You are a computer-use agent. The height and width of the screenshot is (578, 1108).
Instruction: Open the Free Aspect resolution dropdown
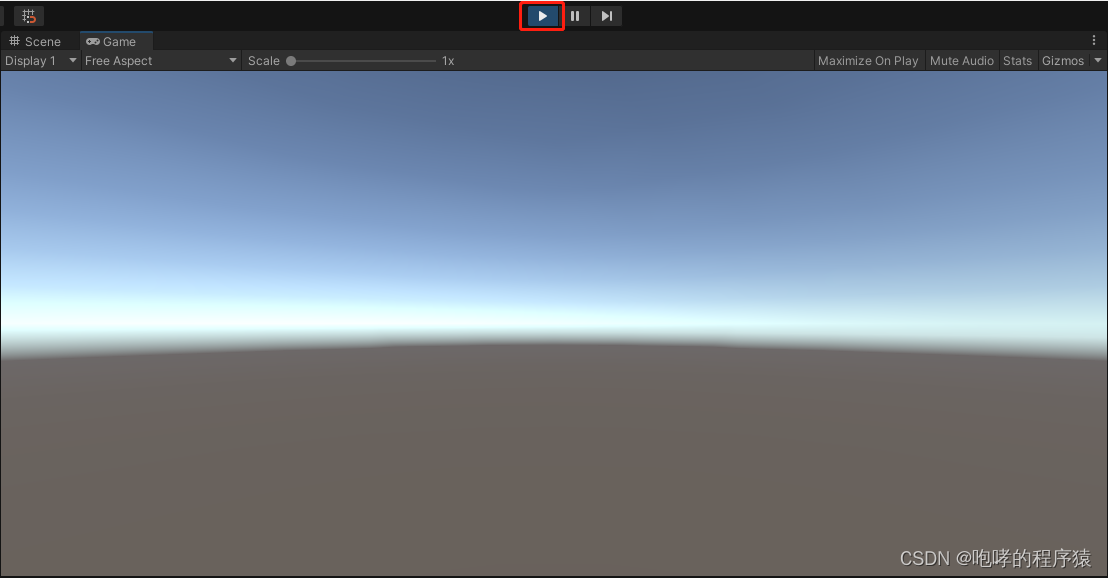(x=161, y=61)
